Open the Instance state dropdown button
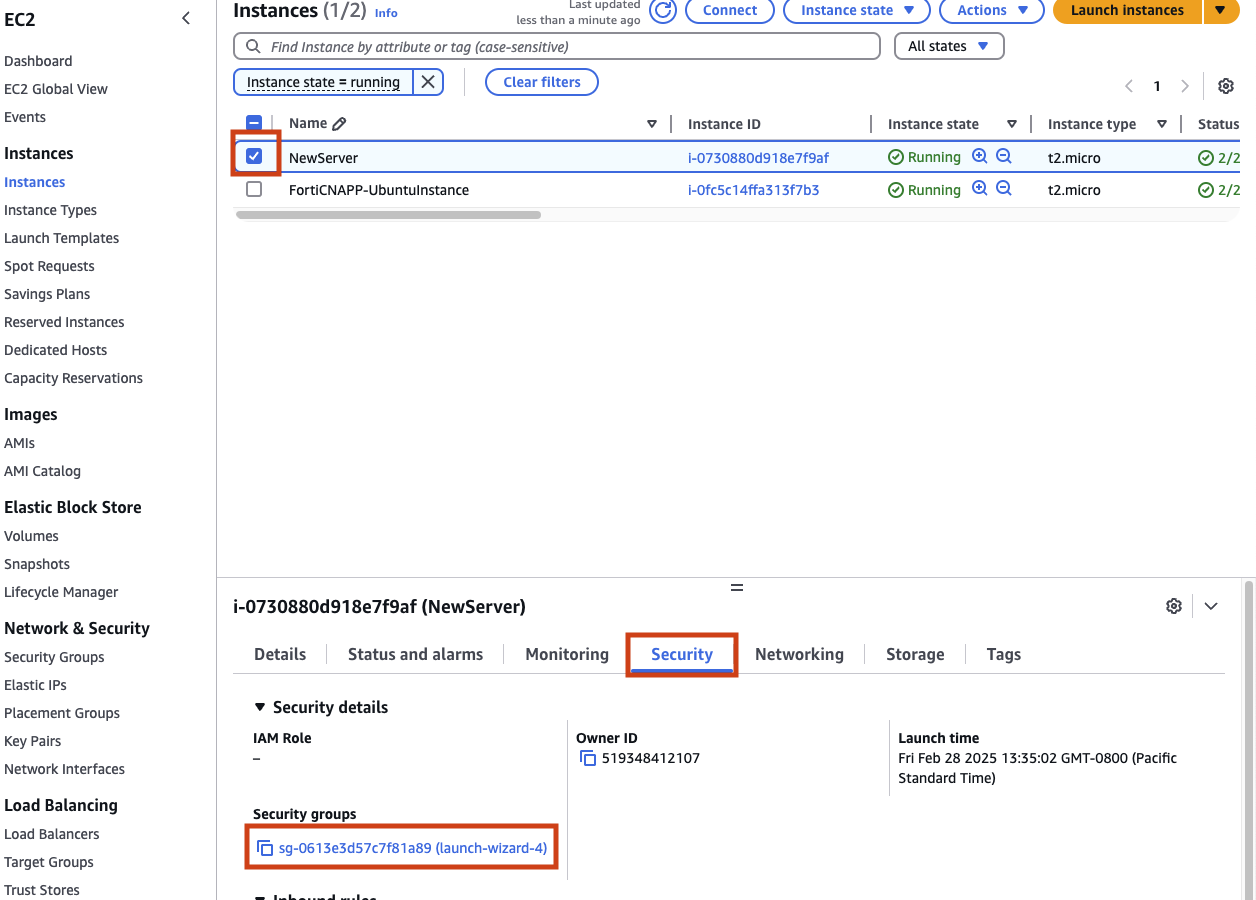The image size is (1256, 900). 857,11
